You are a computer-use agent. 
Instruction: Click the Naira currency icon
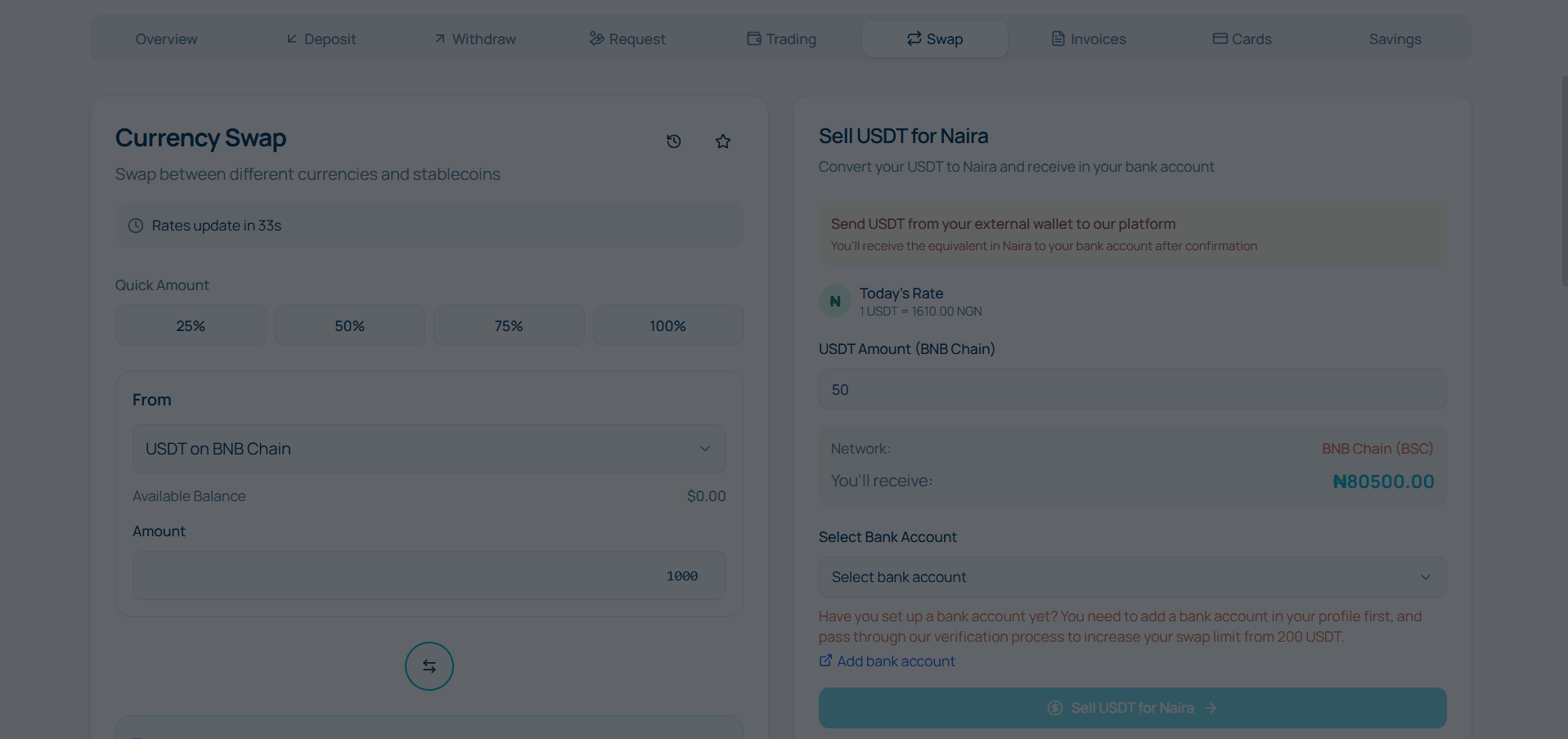tap(835, 301)
